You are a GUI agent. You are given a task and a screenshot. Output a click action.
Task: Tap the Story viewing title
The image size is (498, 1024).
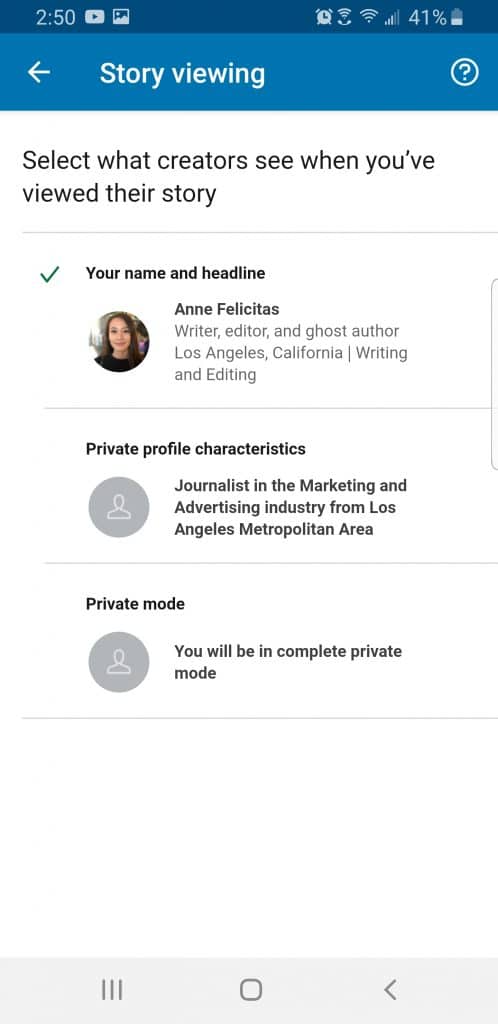[x=182, y=73]
